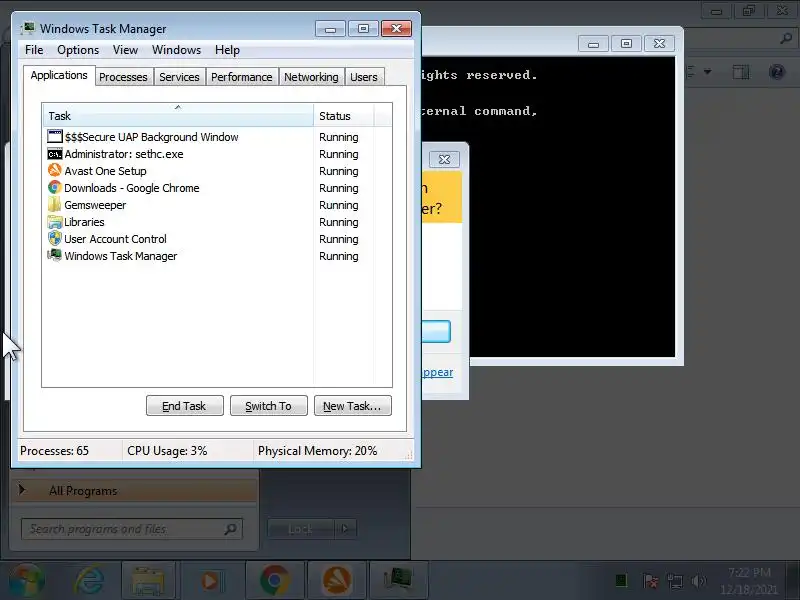Click the 'Gemsweeper' task name
The width and height of the screenshot is (800, 600).
tap(95, 205)
